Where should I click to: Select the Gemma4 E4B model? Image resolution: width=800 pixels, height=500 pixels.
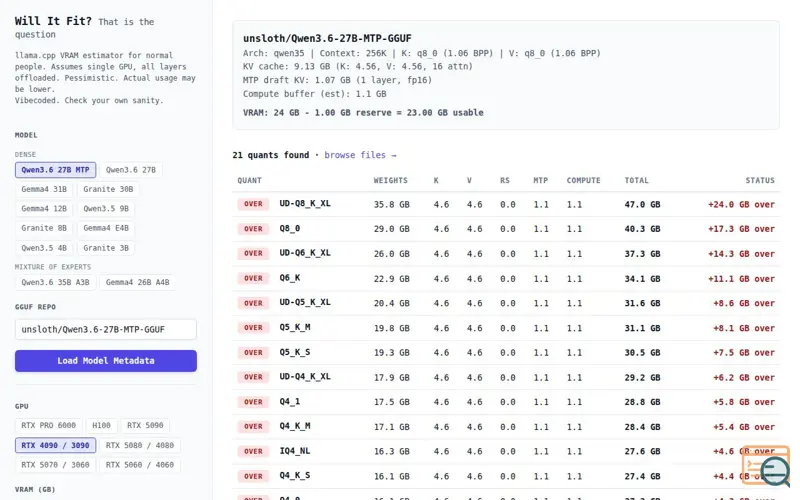point(106,228)
